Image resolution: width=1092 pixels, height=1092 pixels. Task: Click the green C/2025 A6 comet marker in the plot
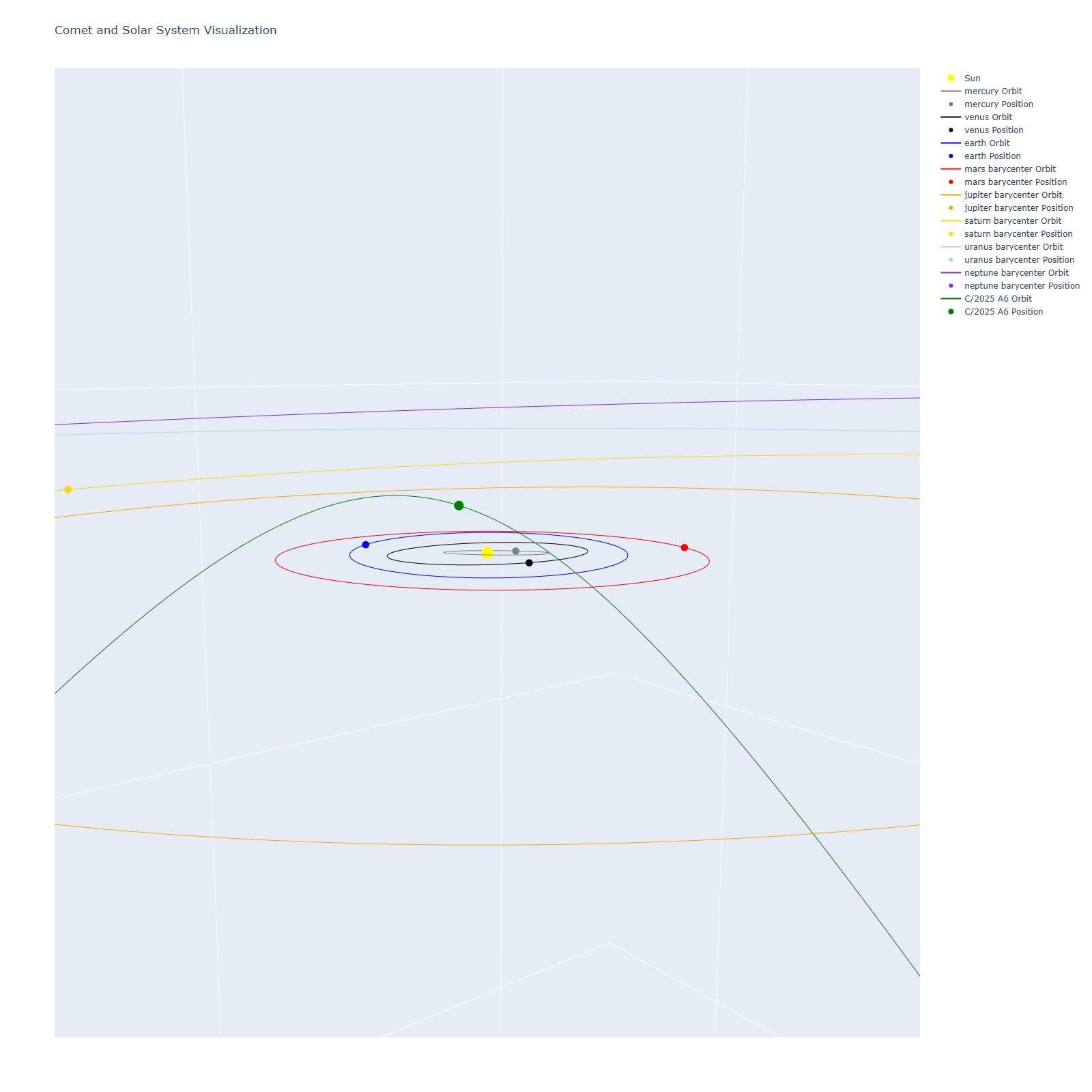pyautogui.click(x=459, y=506)
